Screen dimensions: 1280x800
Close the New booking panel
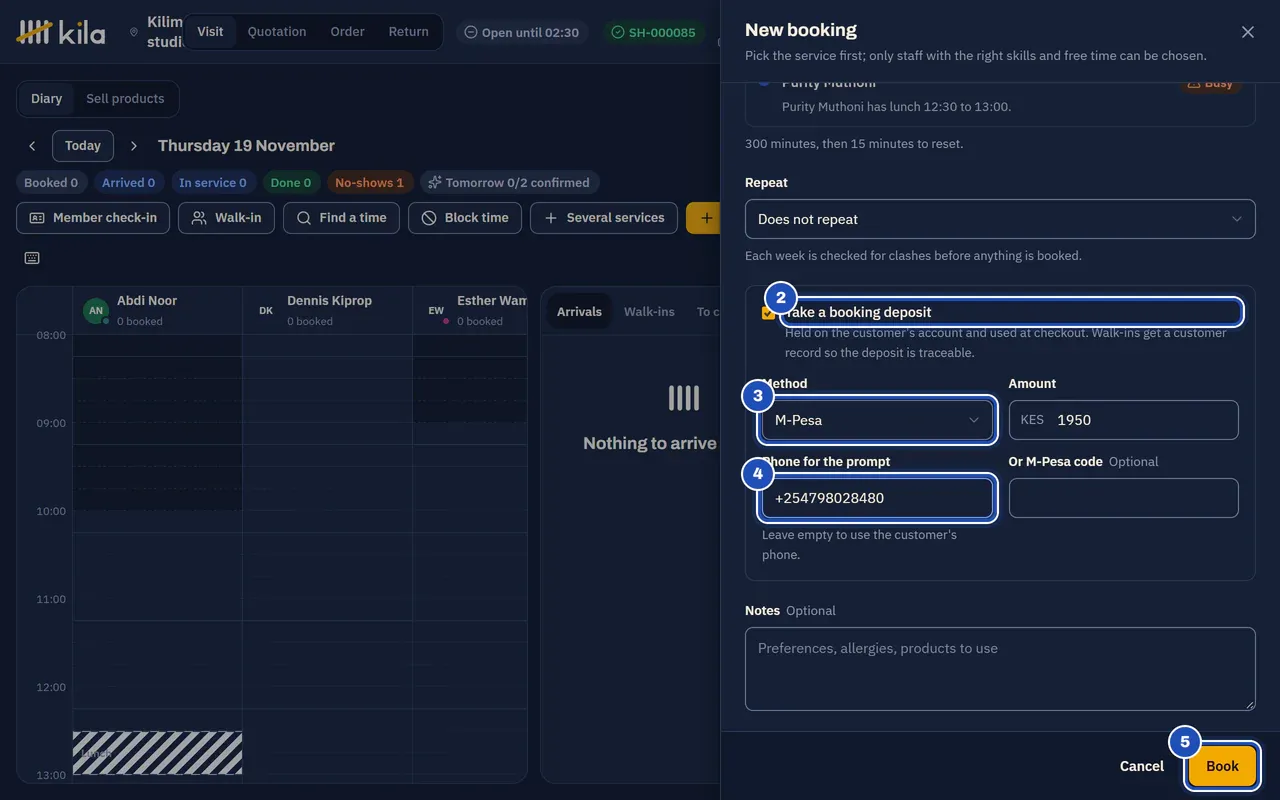point(1247,32)
